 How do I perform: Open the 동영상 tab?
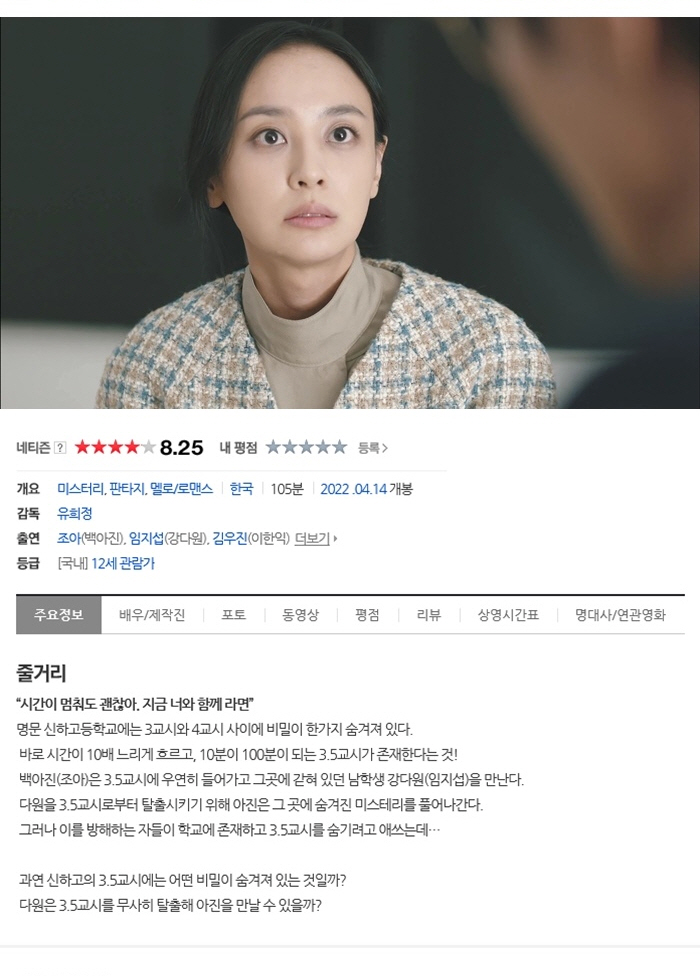point(301,615)
